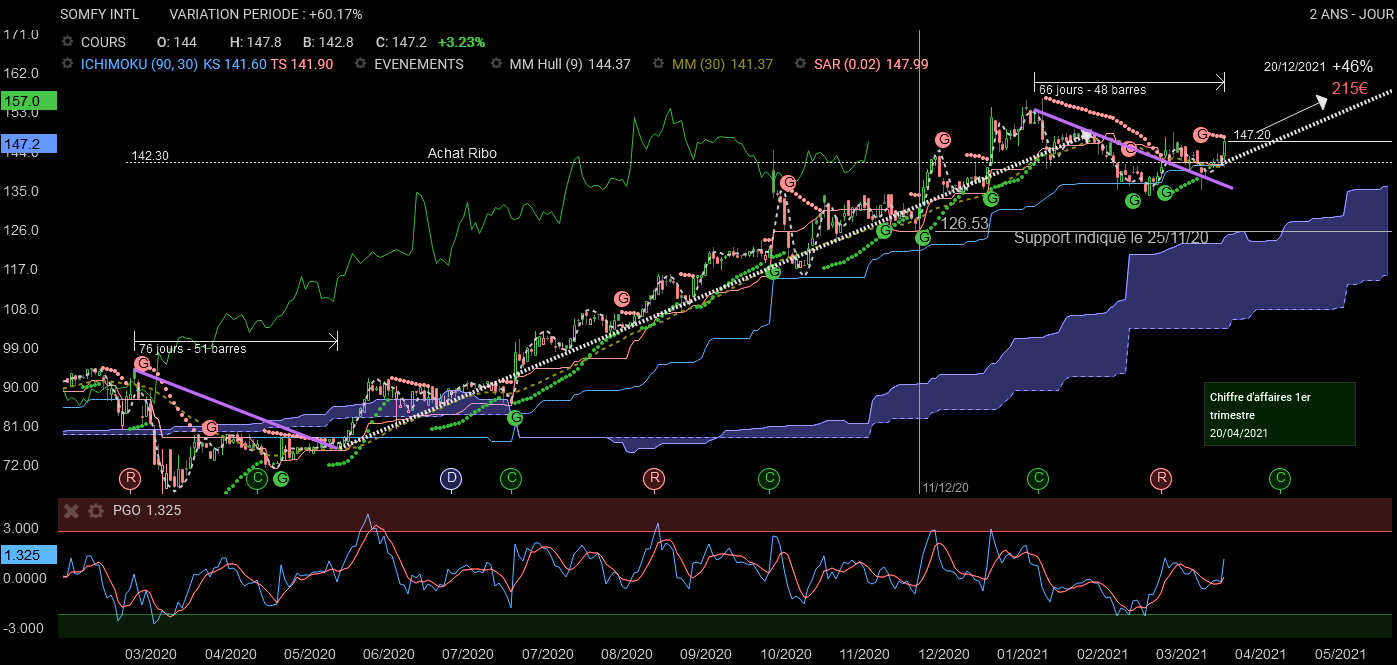Open the SAR (0.02) settings gear

[x=801, y=64]
